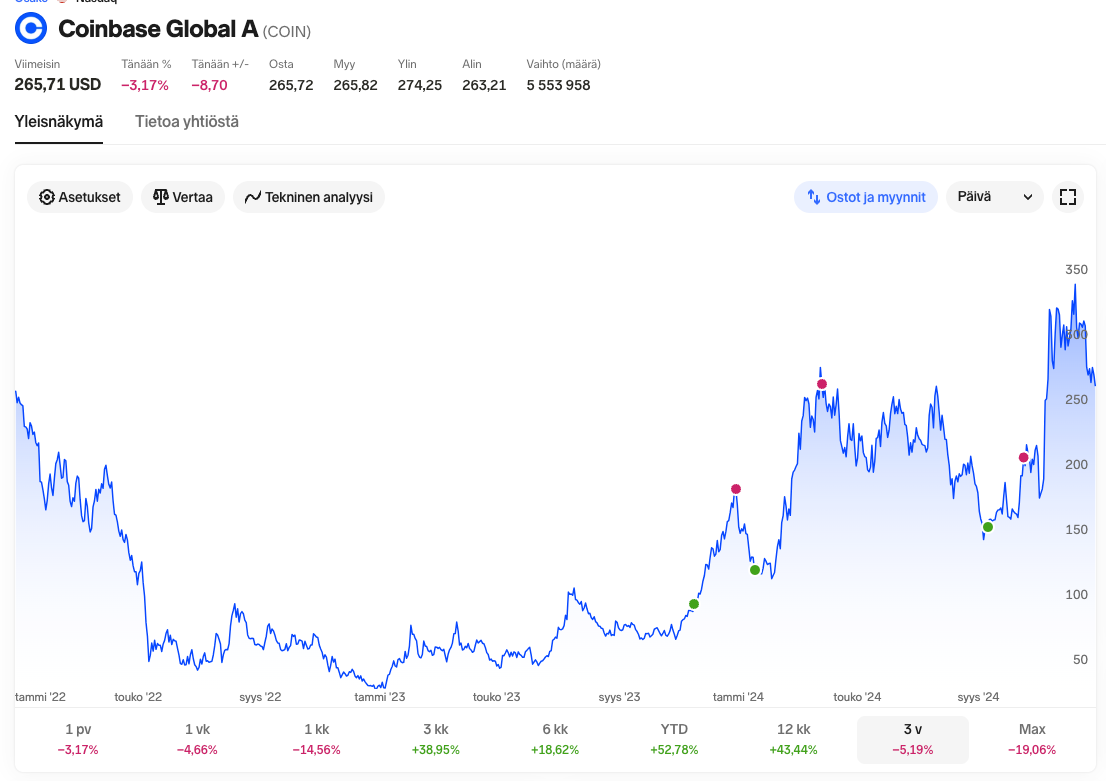Click the Myy price 265,82
Viewport: 1106px width, 781px height.
356,85
